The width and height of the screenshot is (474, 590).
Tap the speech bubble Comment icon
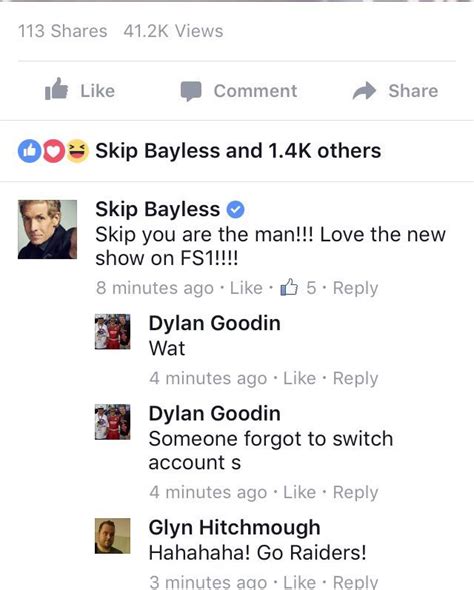tap(191, 91)
